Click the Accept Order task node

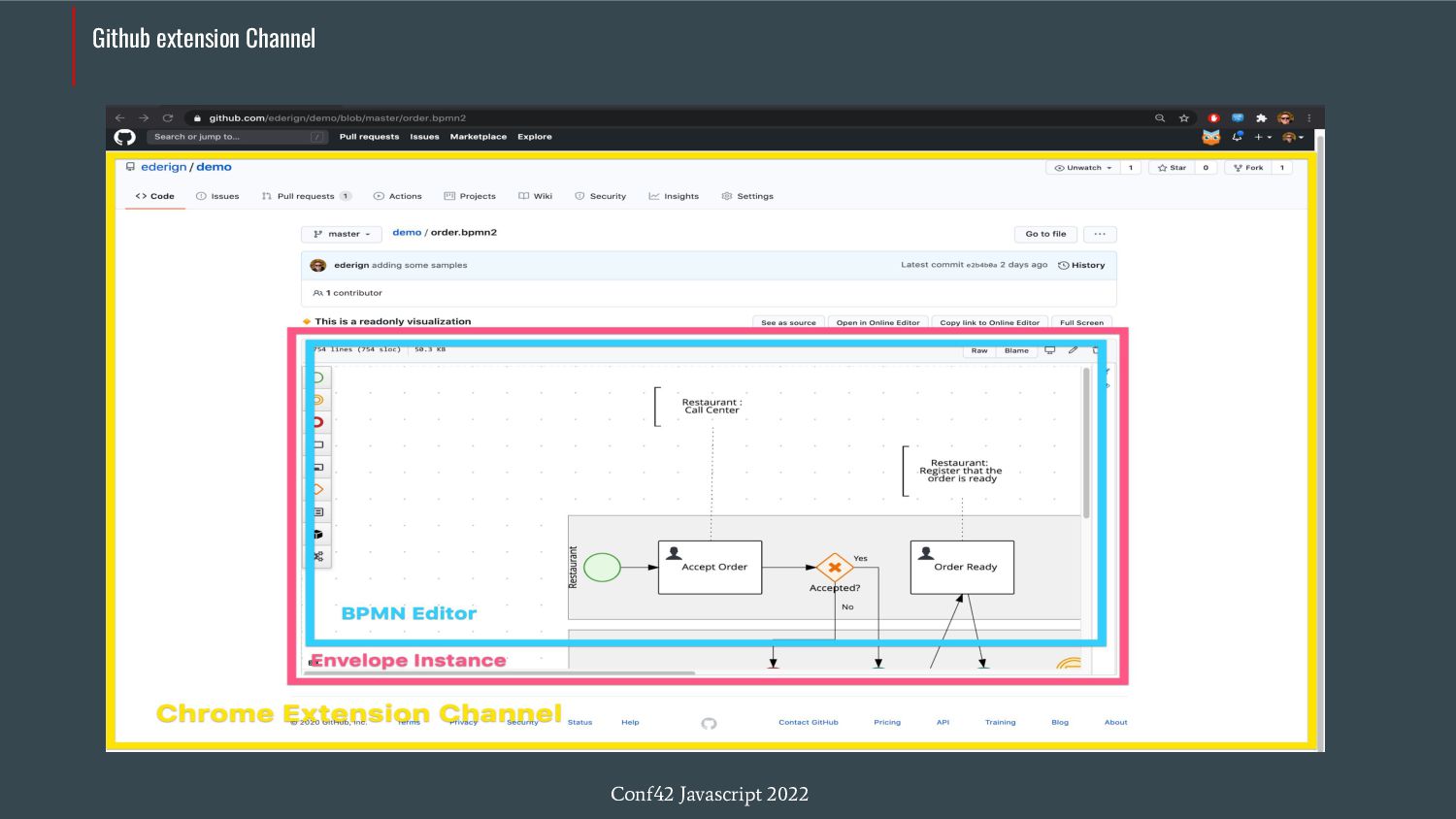click(710, 567)
